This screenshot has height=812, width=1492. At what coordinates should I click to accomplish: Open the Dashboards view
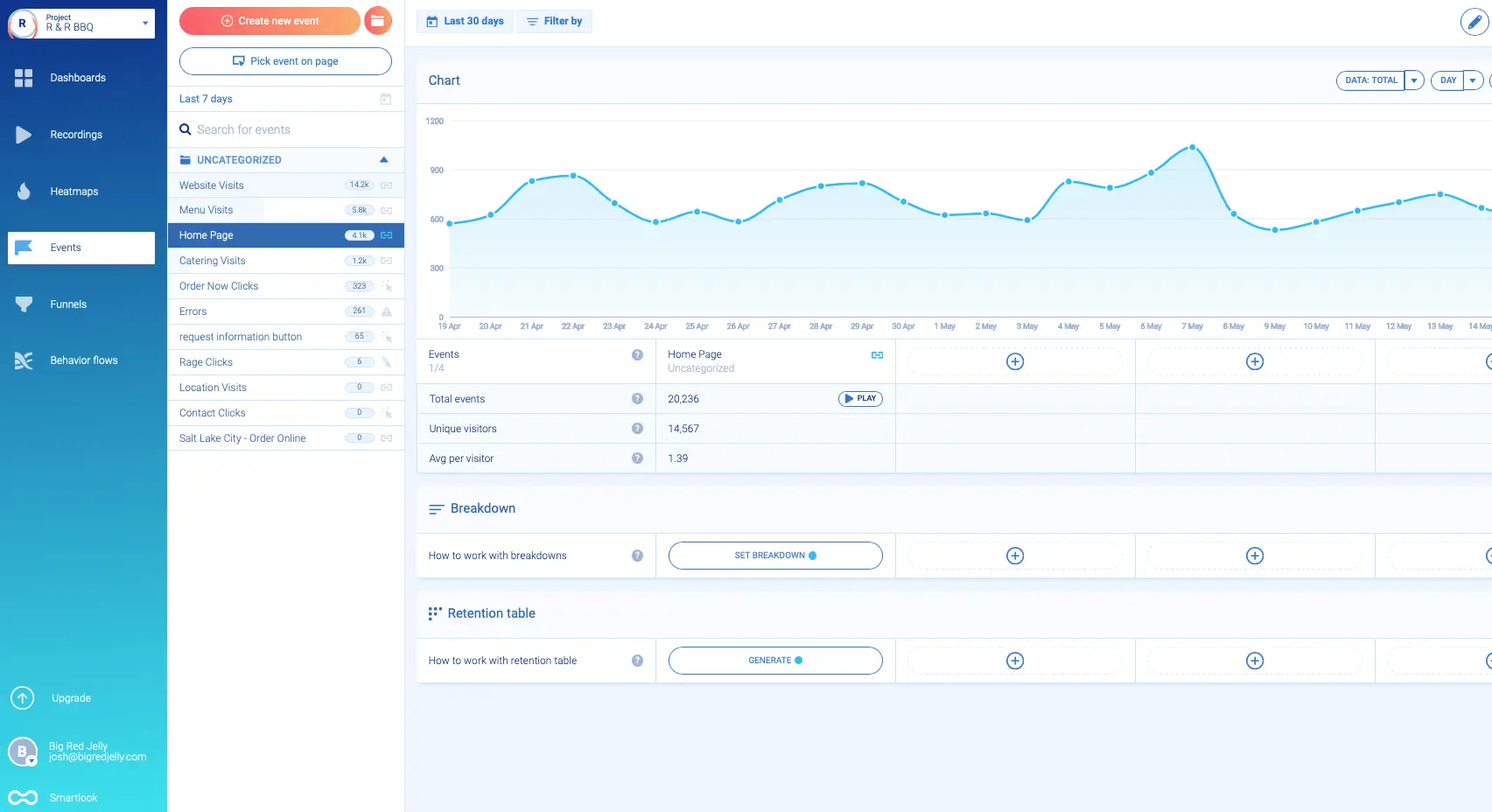(x=78, y=77)
